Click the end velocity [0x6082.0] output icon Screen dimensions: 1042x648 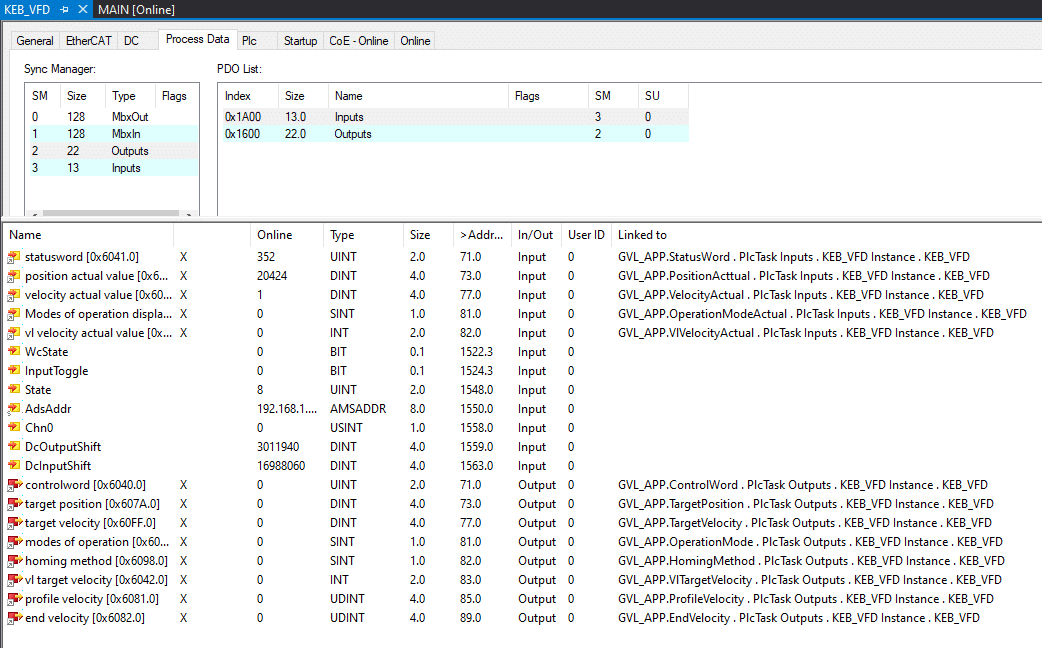(15, 617)
